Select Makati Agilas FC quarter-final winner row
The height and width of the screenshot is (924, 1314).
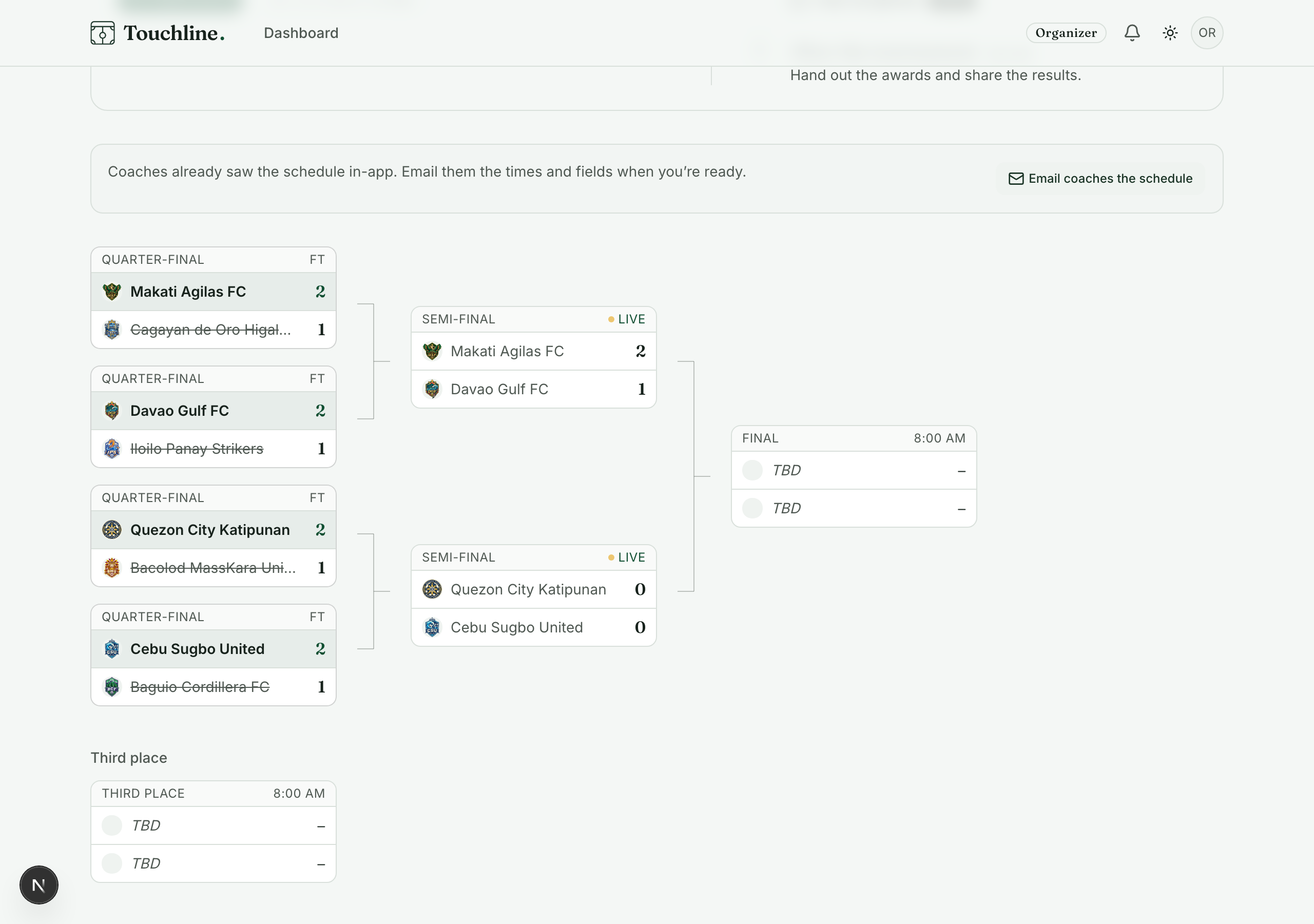click(x=214, y=292)
